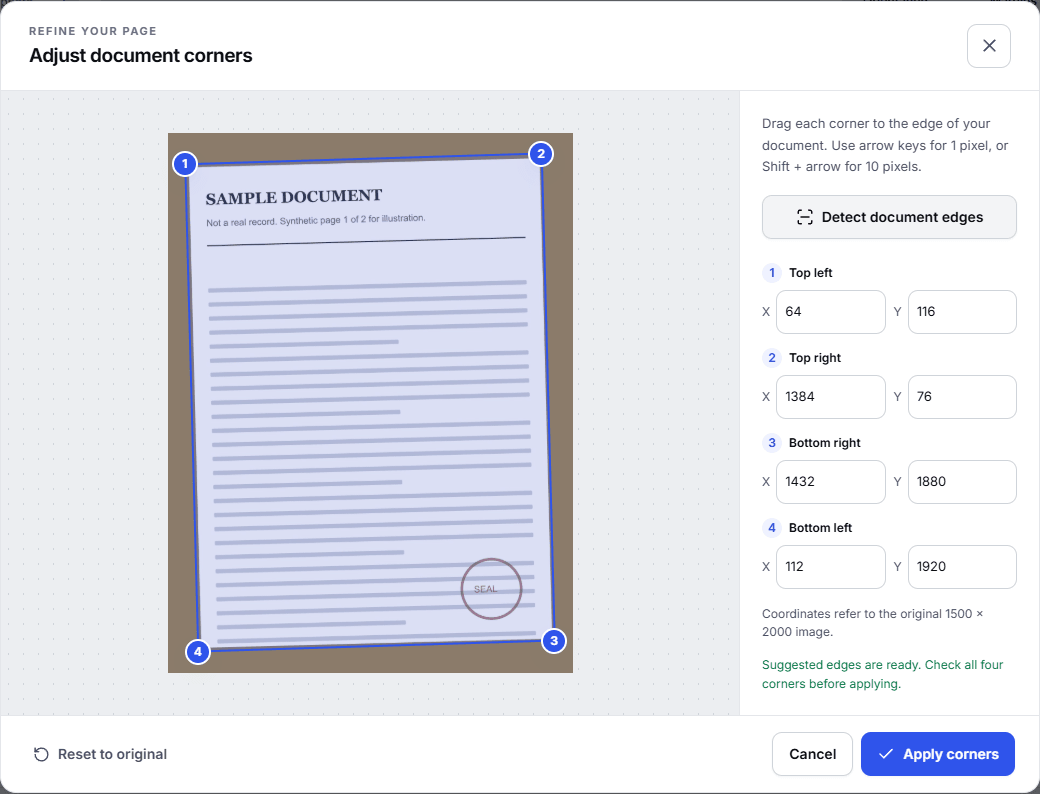
Task: Click the Detect document edges button
Action: [x=889, y=217]
